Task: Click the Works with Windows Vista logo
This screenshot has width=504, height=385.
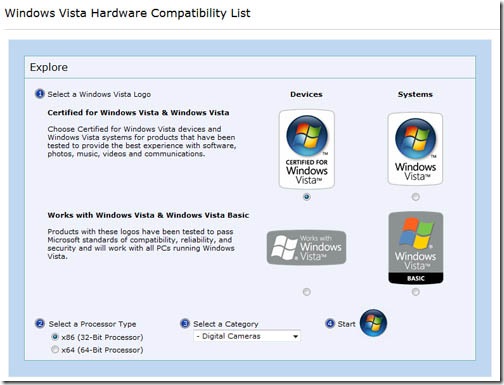Action: 306,247
